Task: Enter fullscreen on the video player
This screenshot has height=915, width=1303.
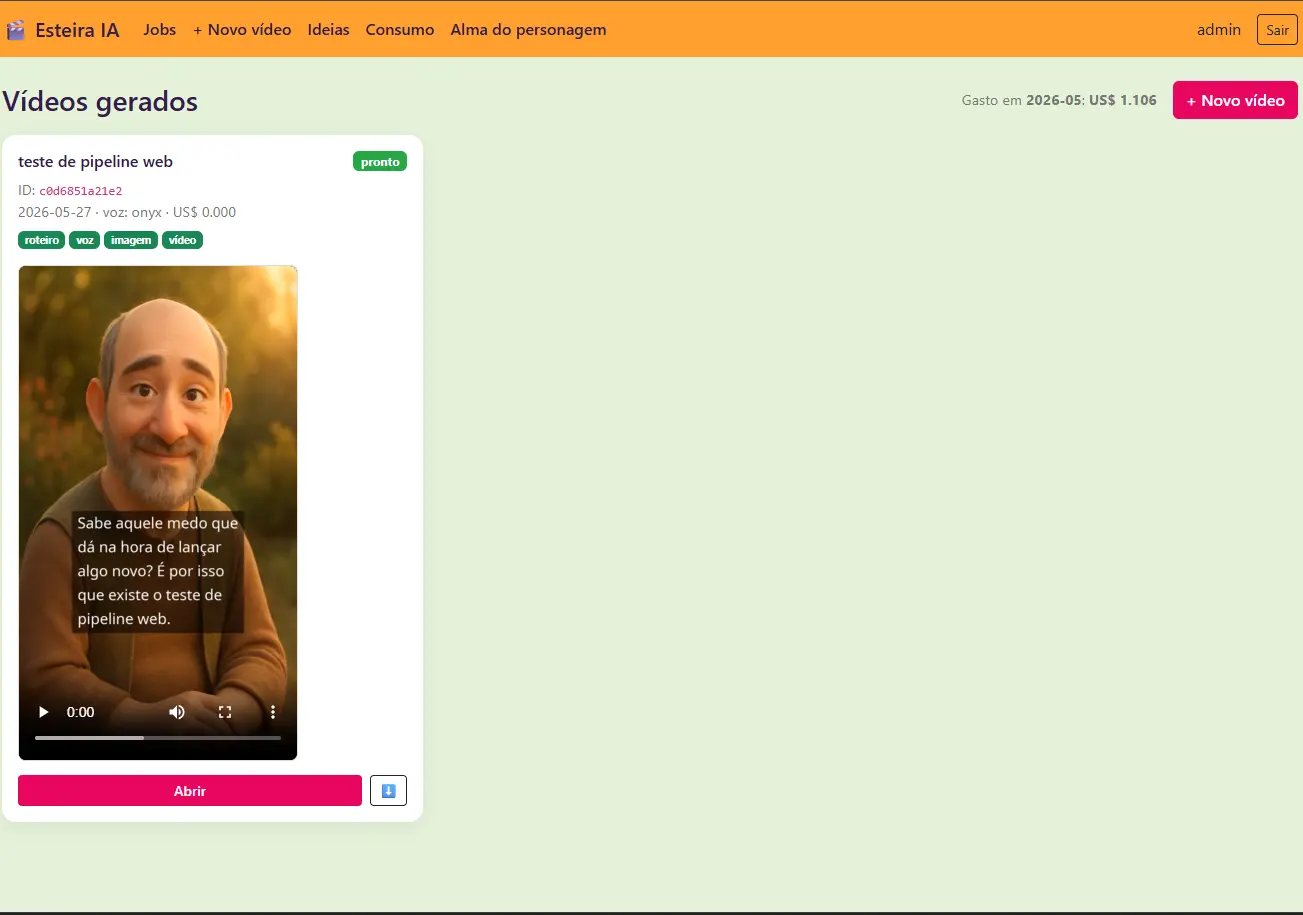Action: click(x=225, y=712)
